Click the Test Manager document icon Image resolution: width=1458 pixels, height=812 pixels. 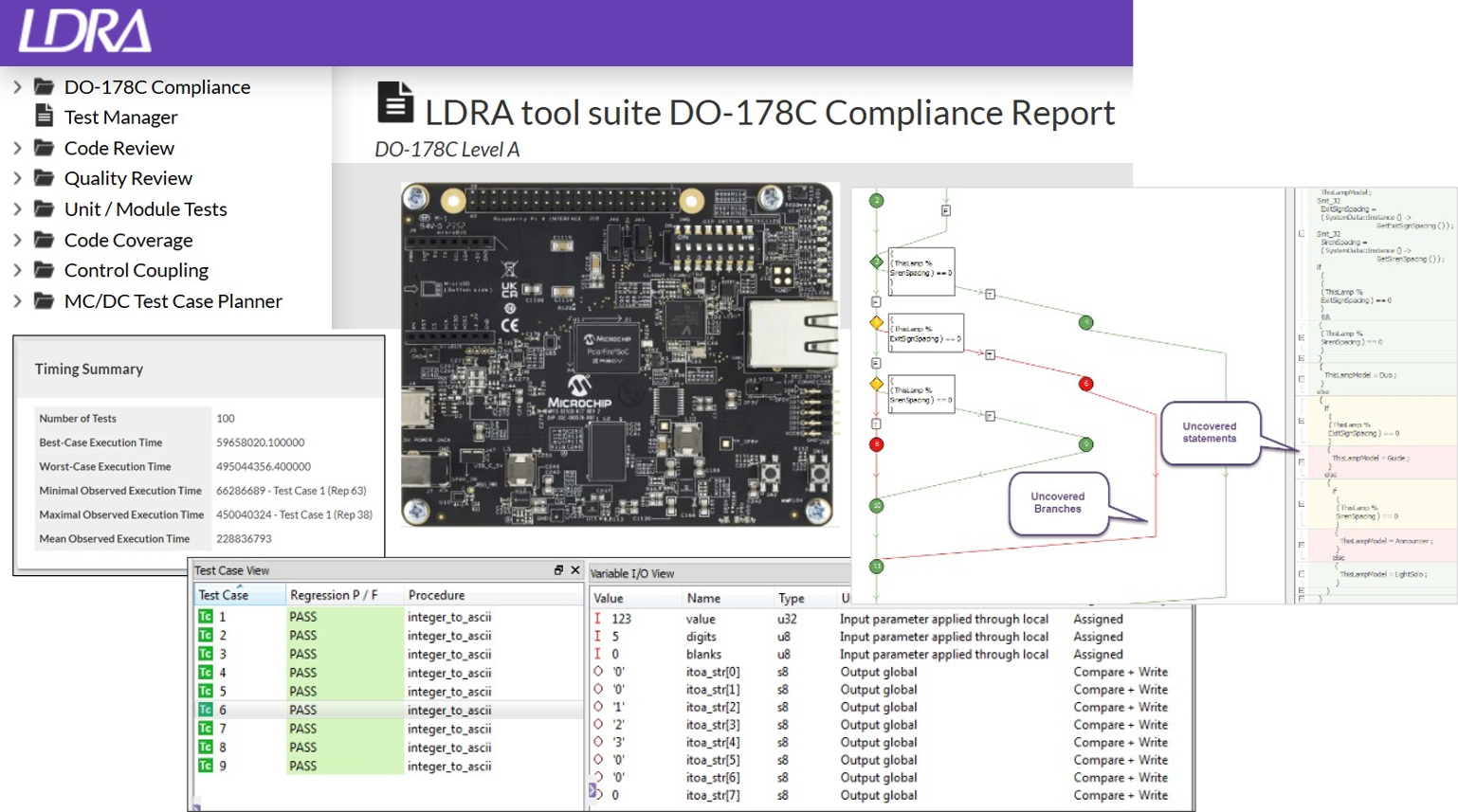point(44,116)
